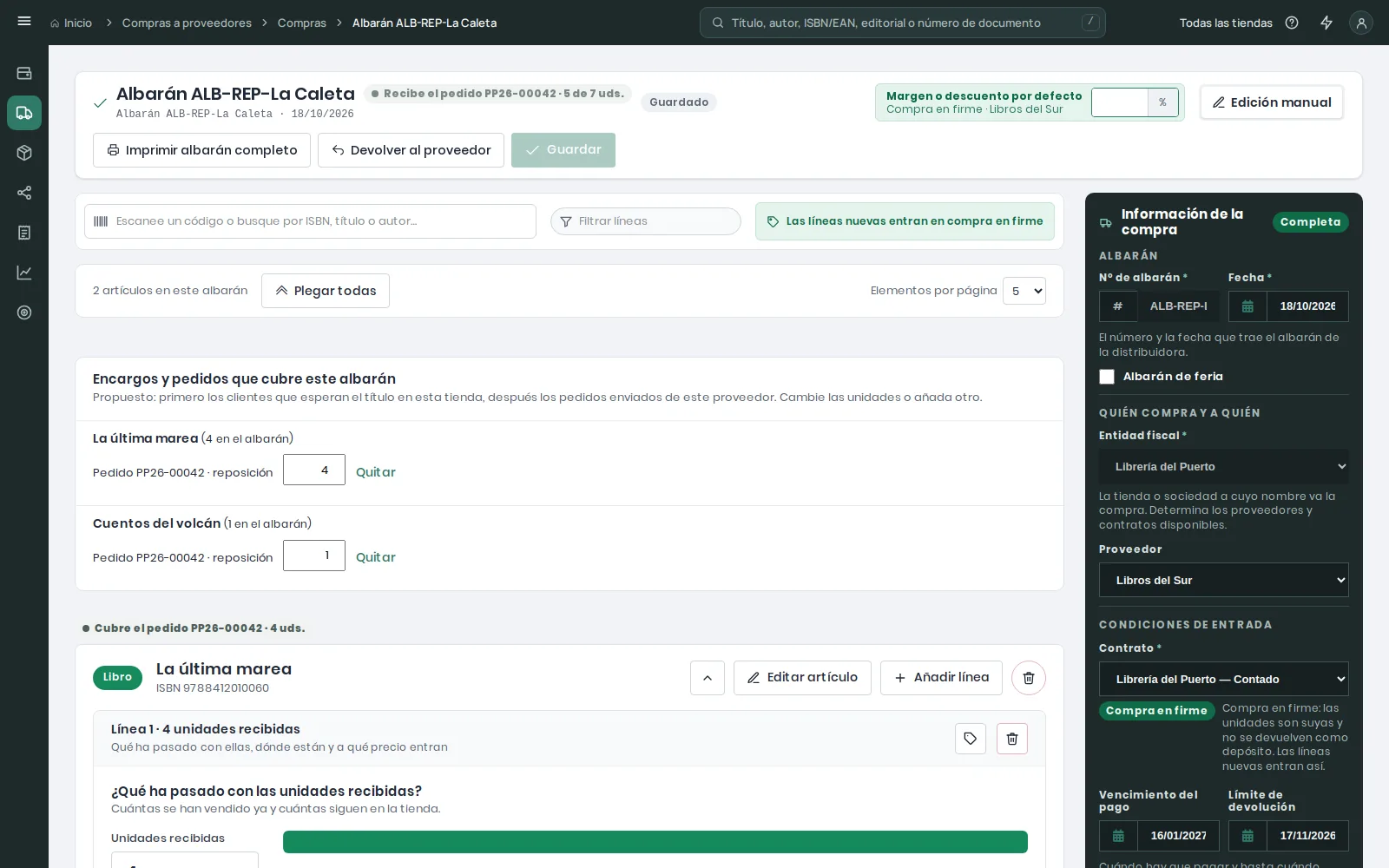Click the calendar icon next to Fecha
Viewport: 1389px width, 868px height.
pyautogui.click(x=1247, y=306)
